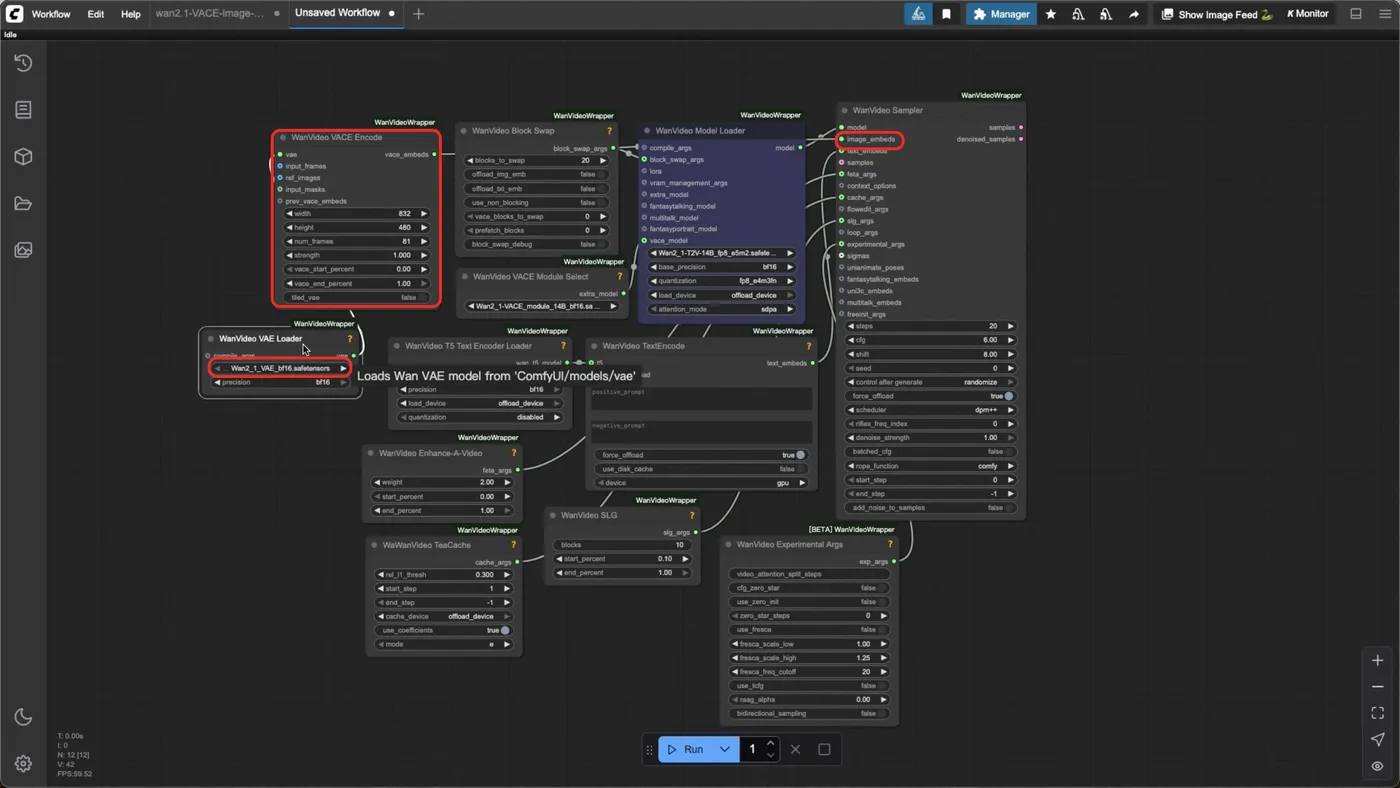Click the positive_prompt text field
1400x788 pixels.
[700, 398]
